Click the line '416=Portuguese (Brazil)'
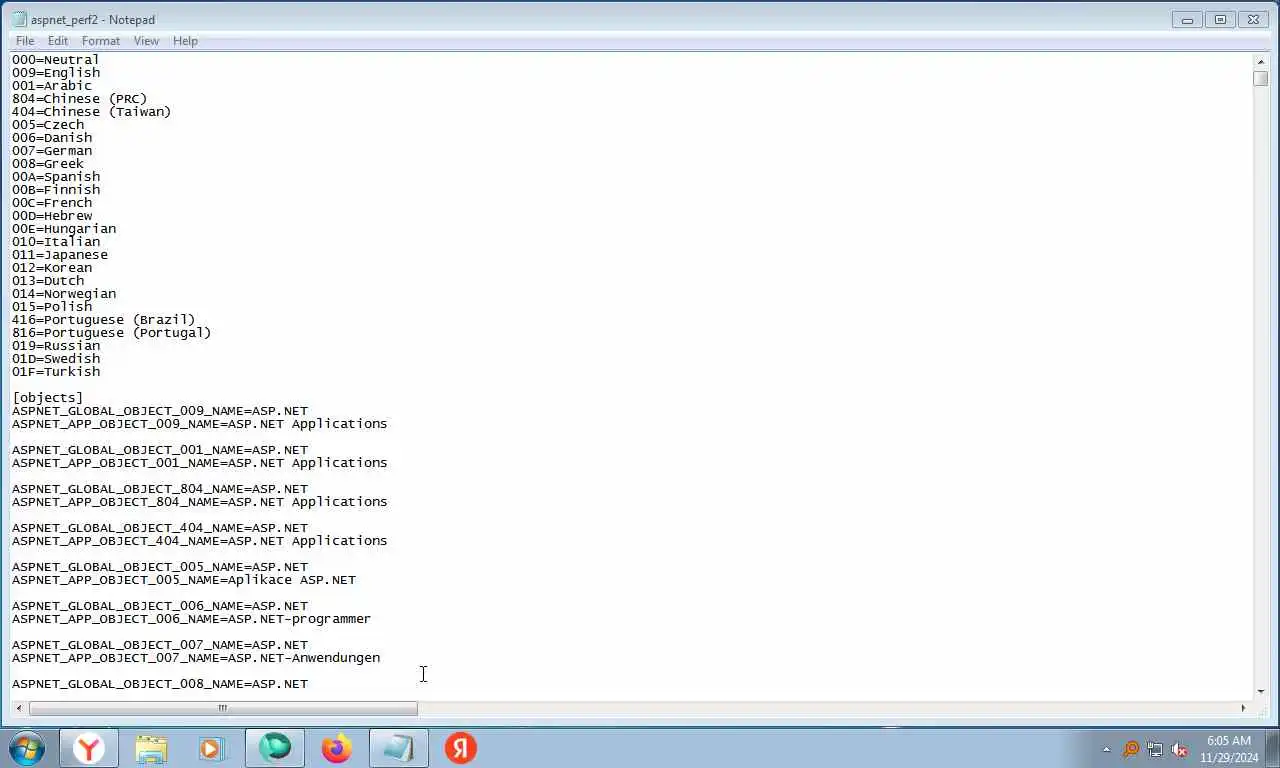This screenshot has height=768, width=1280. tap(104, 320)
